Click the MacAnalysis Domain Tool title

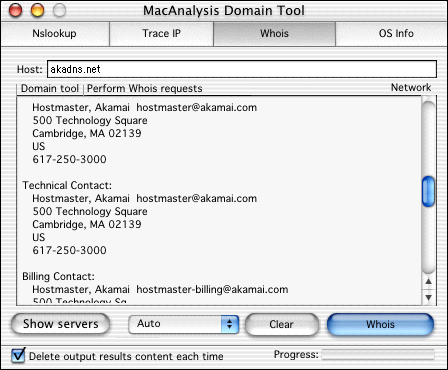tap(224, 11)
